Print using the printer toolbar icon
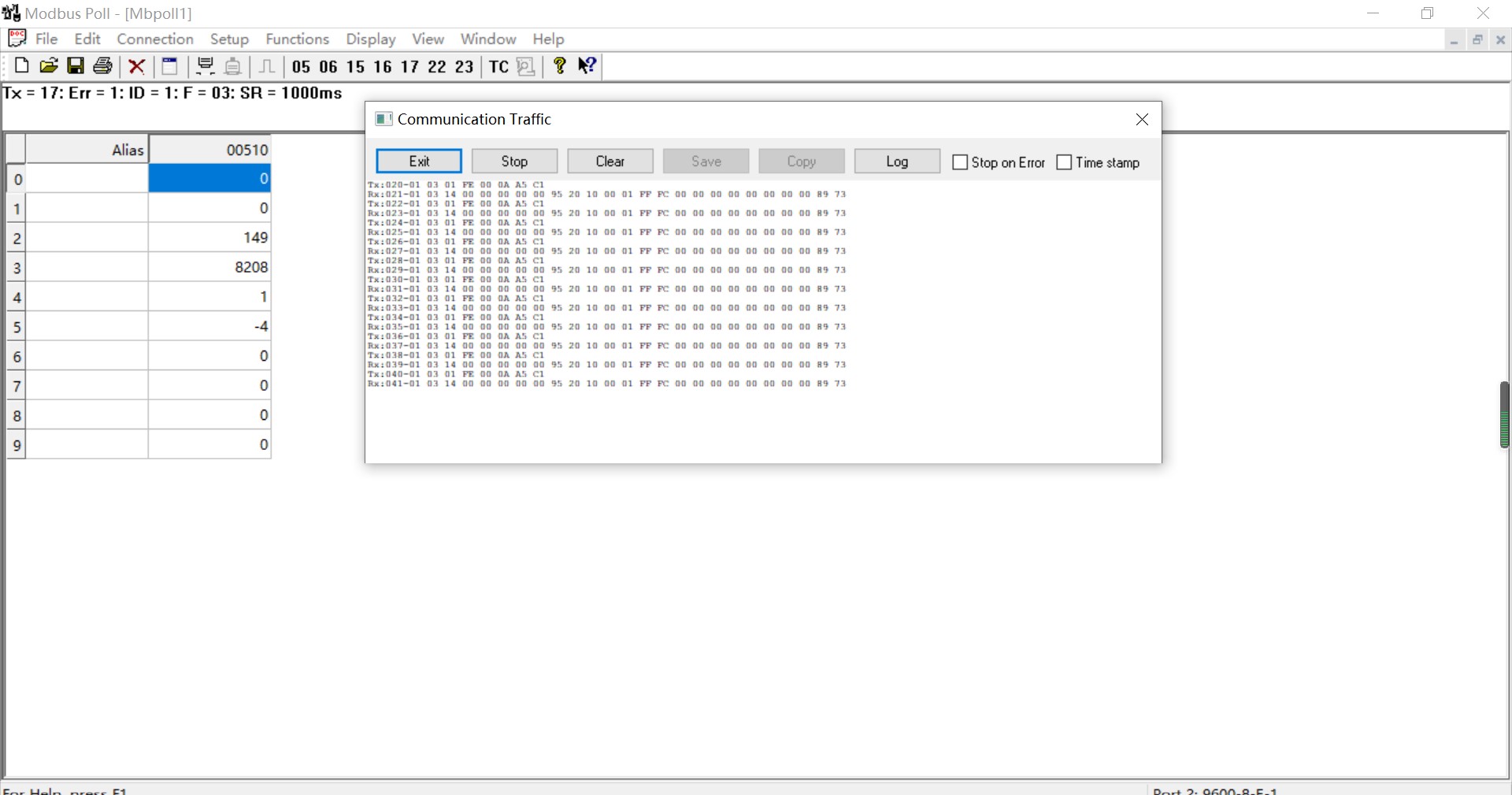Viewport: 1512px width, 795px height. [102, 66]
